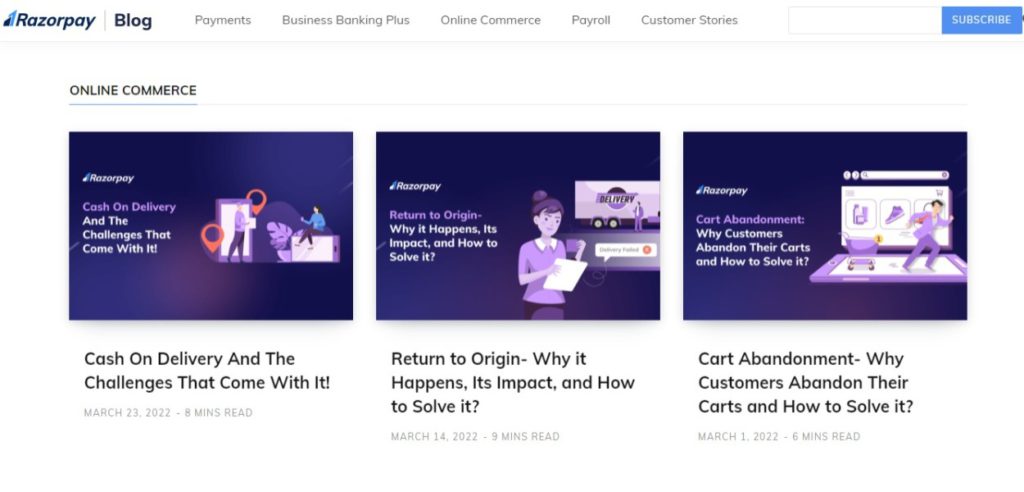
Task: Go to Online Commerce nav item
Action: click(x=490, y=20)
